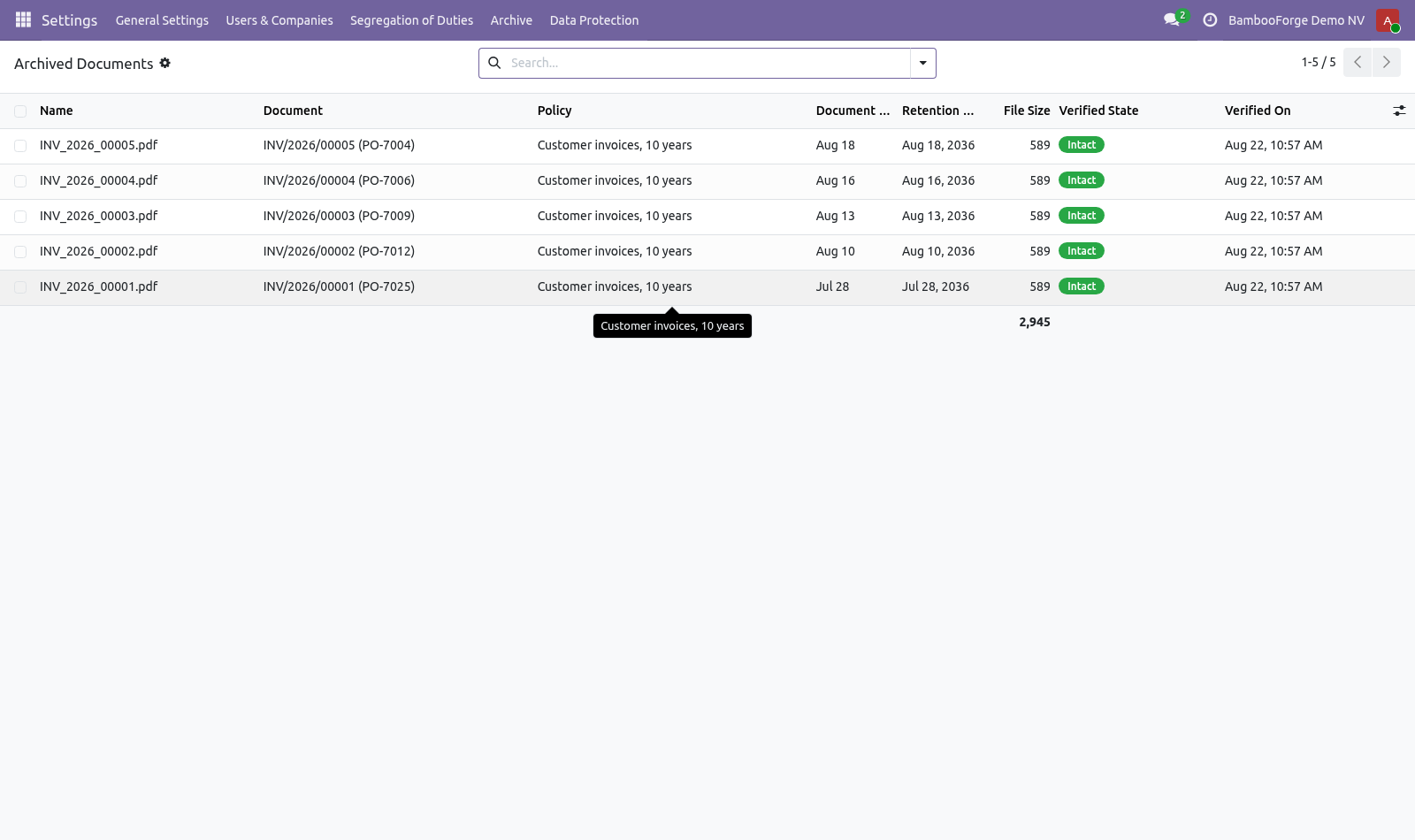
Task: Open the INV_2026_00005.pdf record
Action: (x=98, y=145)
